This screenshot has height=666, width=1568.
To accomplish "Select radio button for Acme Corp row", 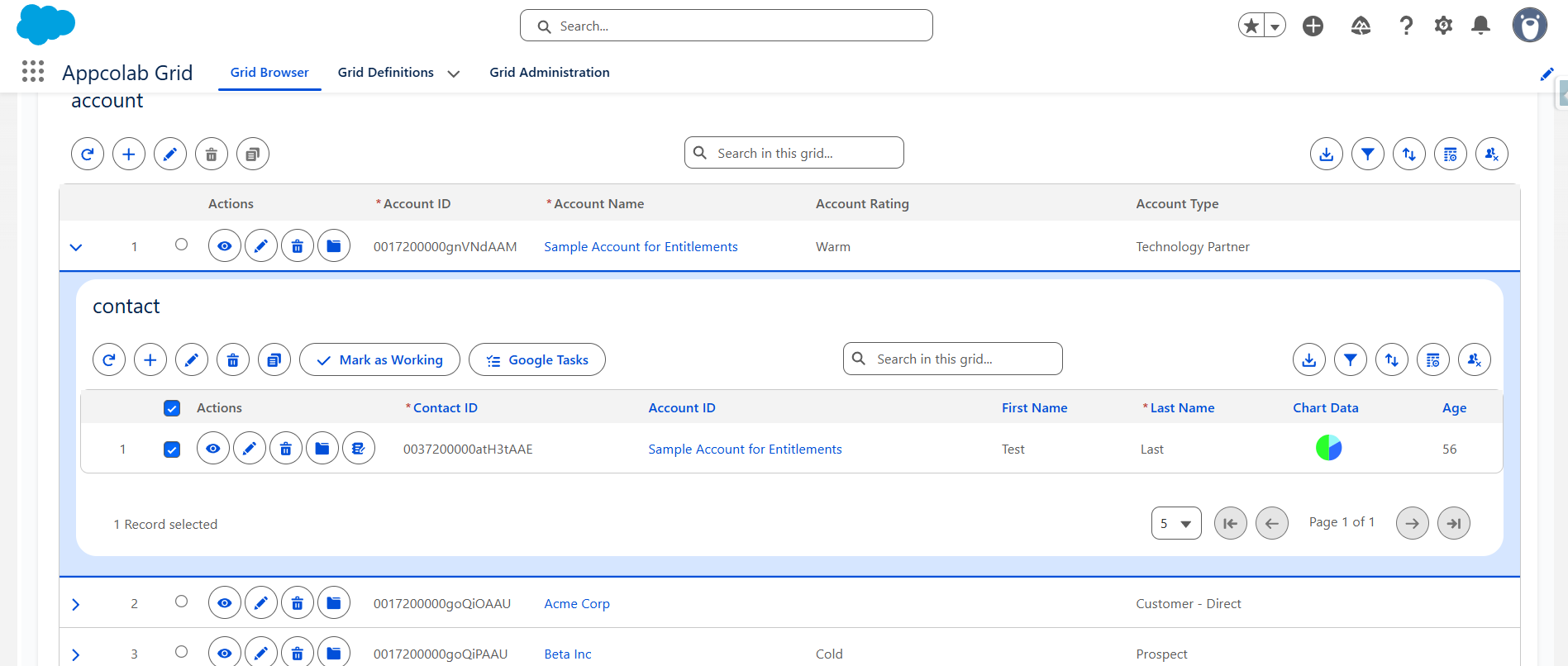I will pos(181,602).
